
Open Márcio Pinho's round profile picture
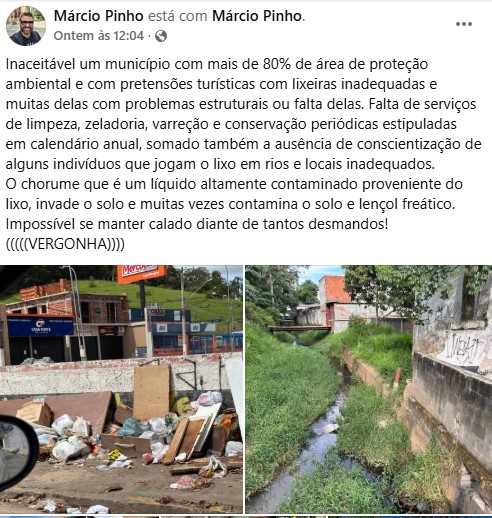coord(26,26)
